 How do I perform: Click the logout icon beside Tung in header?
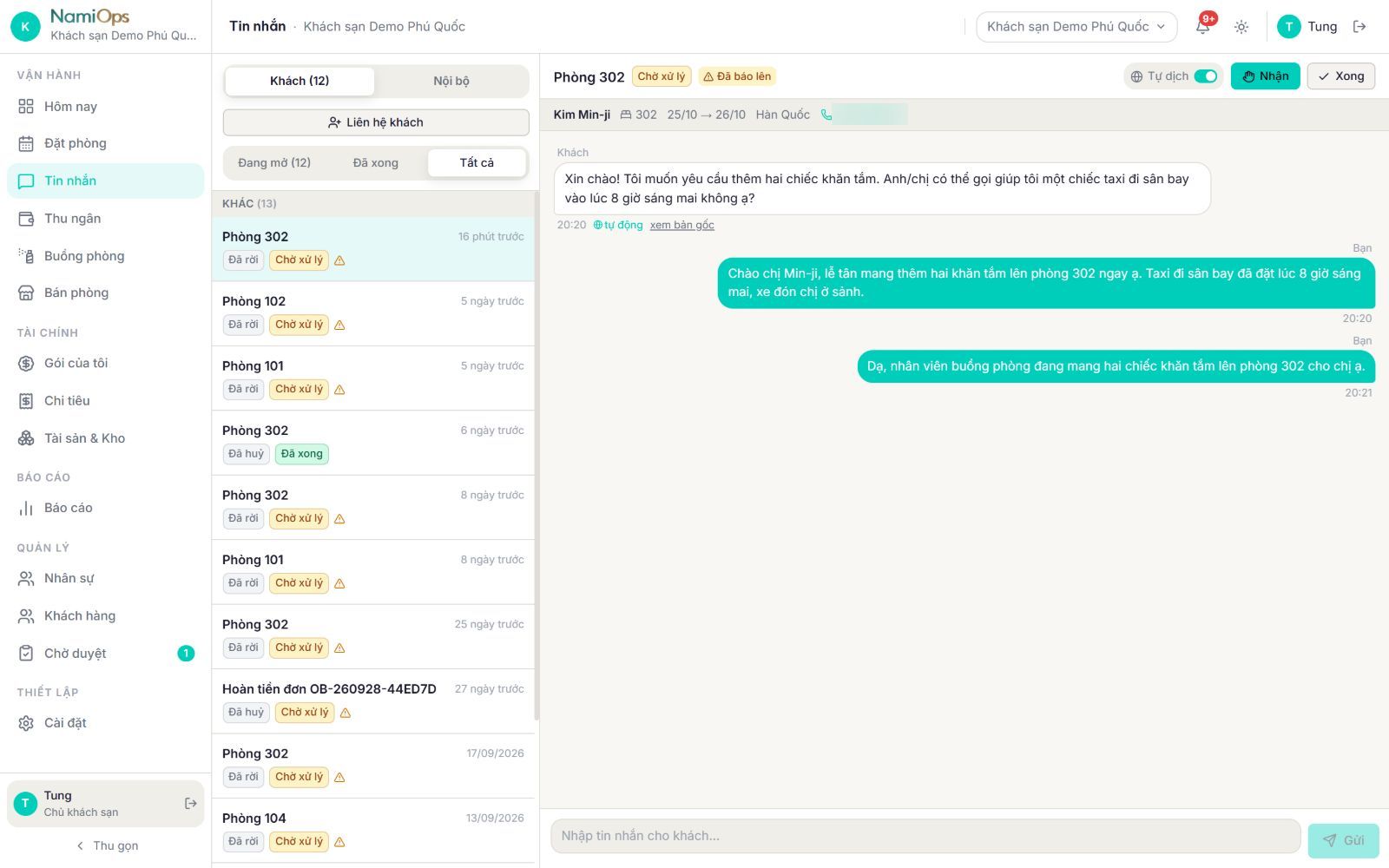click(1359, 27)
